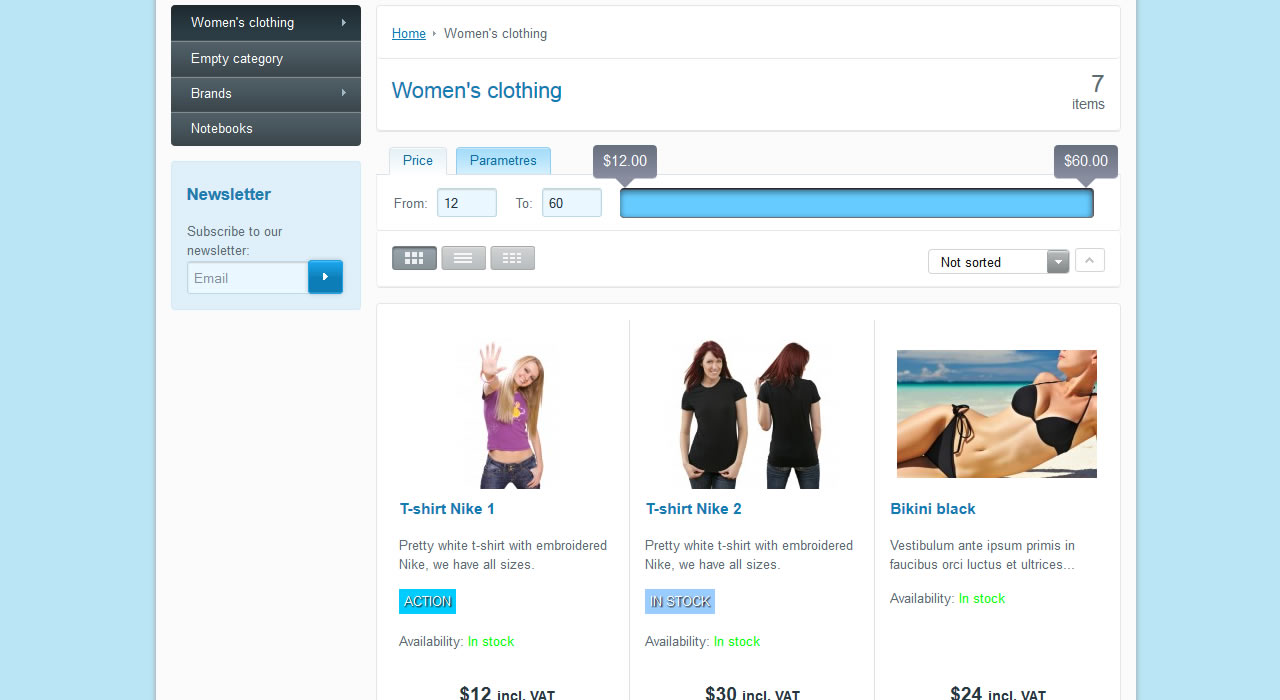1280x700 pixels.
Task: Open the T-shirt Nike 2 product link
Action: click(694, 509)
